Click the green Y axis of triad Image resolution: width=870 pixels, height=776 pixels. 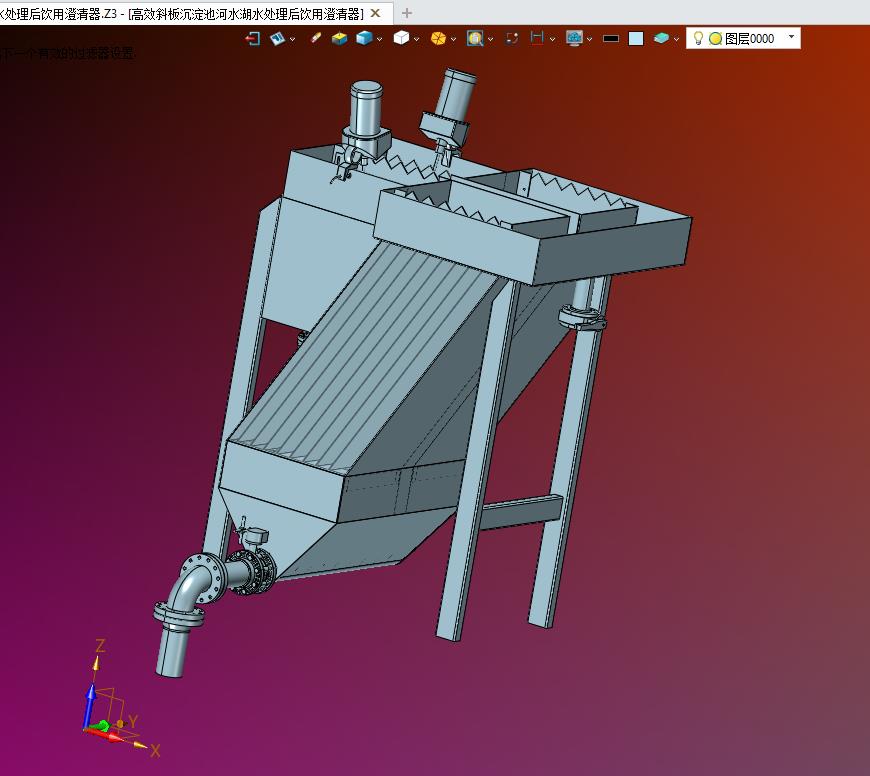[102, 725]
